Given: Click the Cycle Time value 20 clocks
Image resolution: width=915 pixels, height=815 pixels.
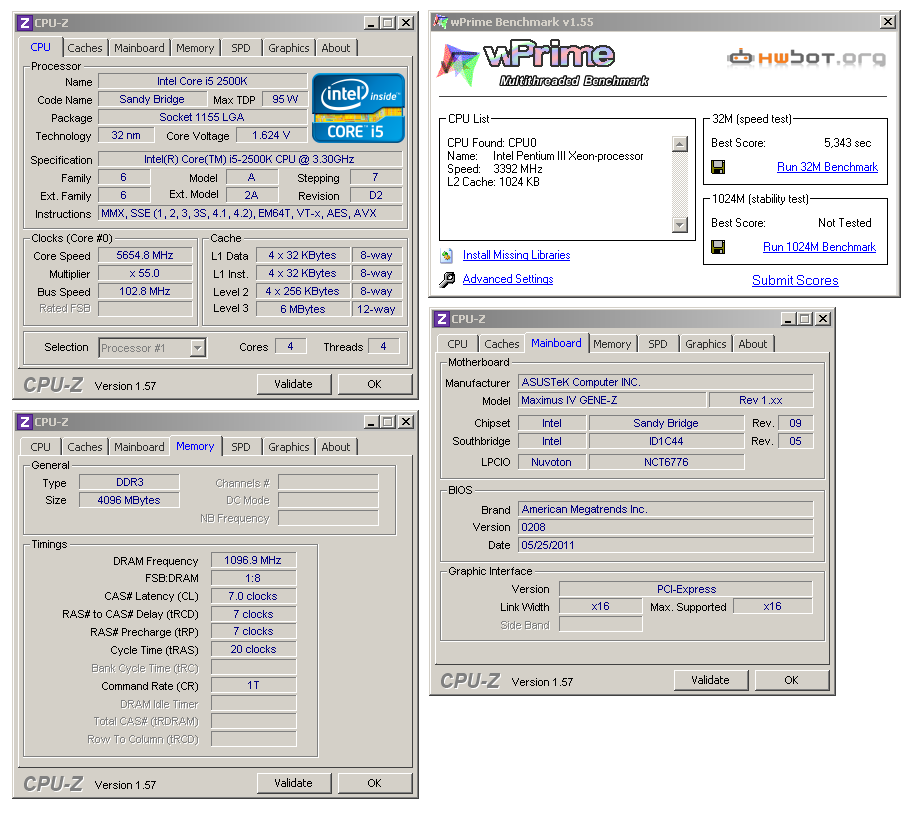Looking at the screenshot, I should (x=253, y=649).
